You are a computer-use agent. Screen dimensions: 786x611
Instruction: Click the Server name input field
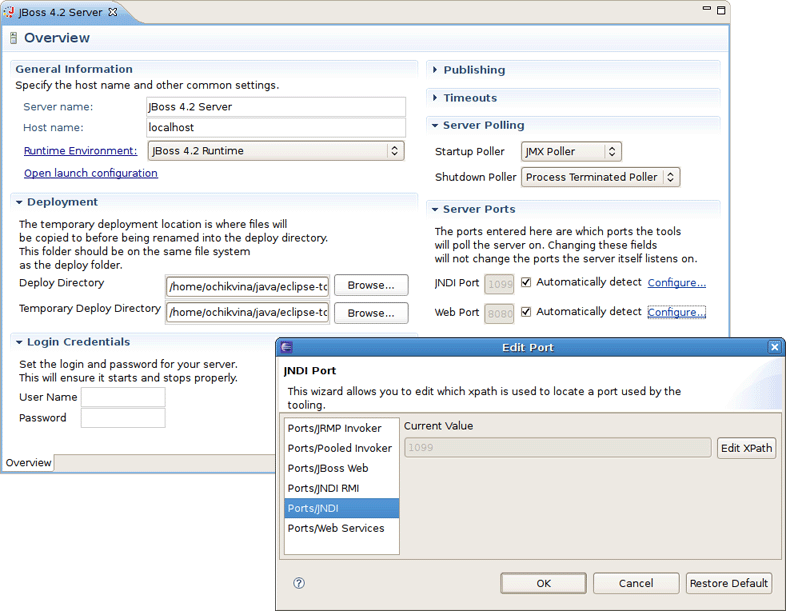point(276,107)
